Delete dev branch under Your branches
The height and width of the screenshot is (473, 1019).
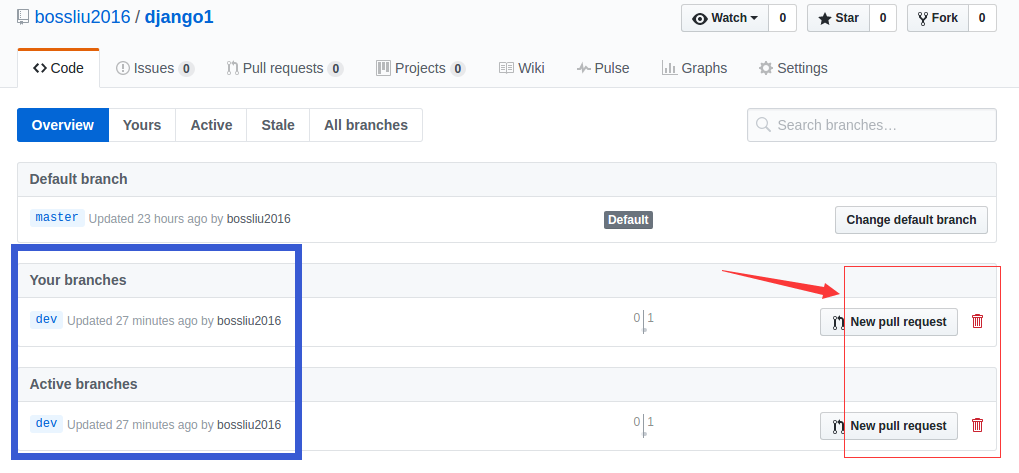977,321
